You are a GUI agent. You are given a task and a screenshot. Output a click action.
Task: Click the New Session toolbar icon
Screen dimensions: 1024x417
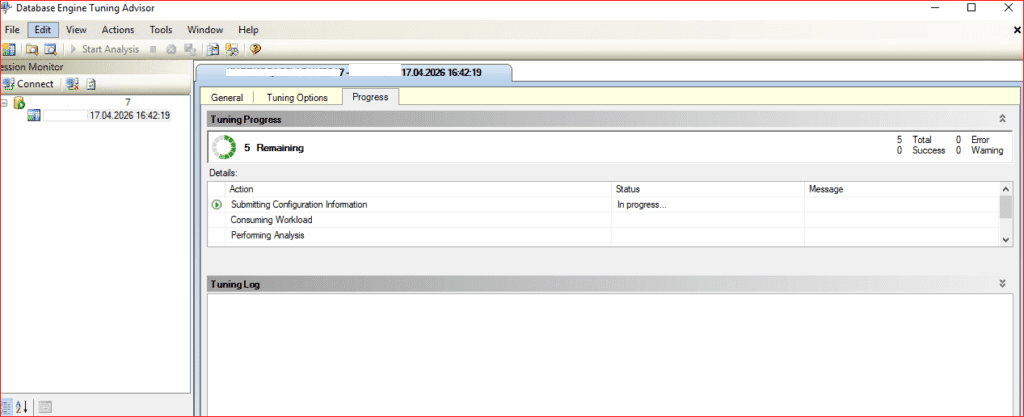9,48
